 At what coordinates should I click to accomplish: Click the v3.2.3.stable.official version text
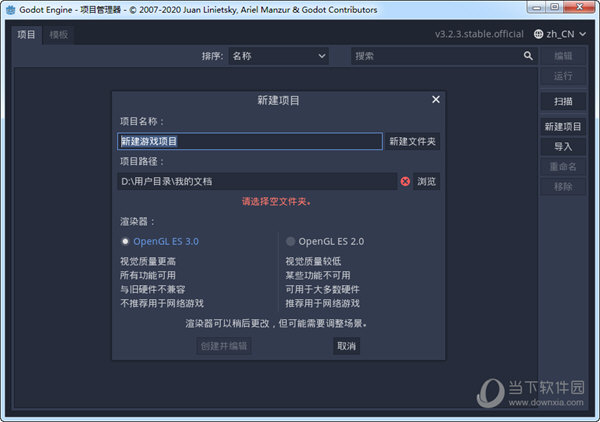pyautogui.click(x=479, y=34)
